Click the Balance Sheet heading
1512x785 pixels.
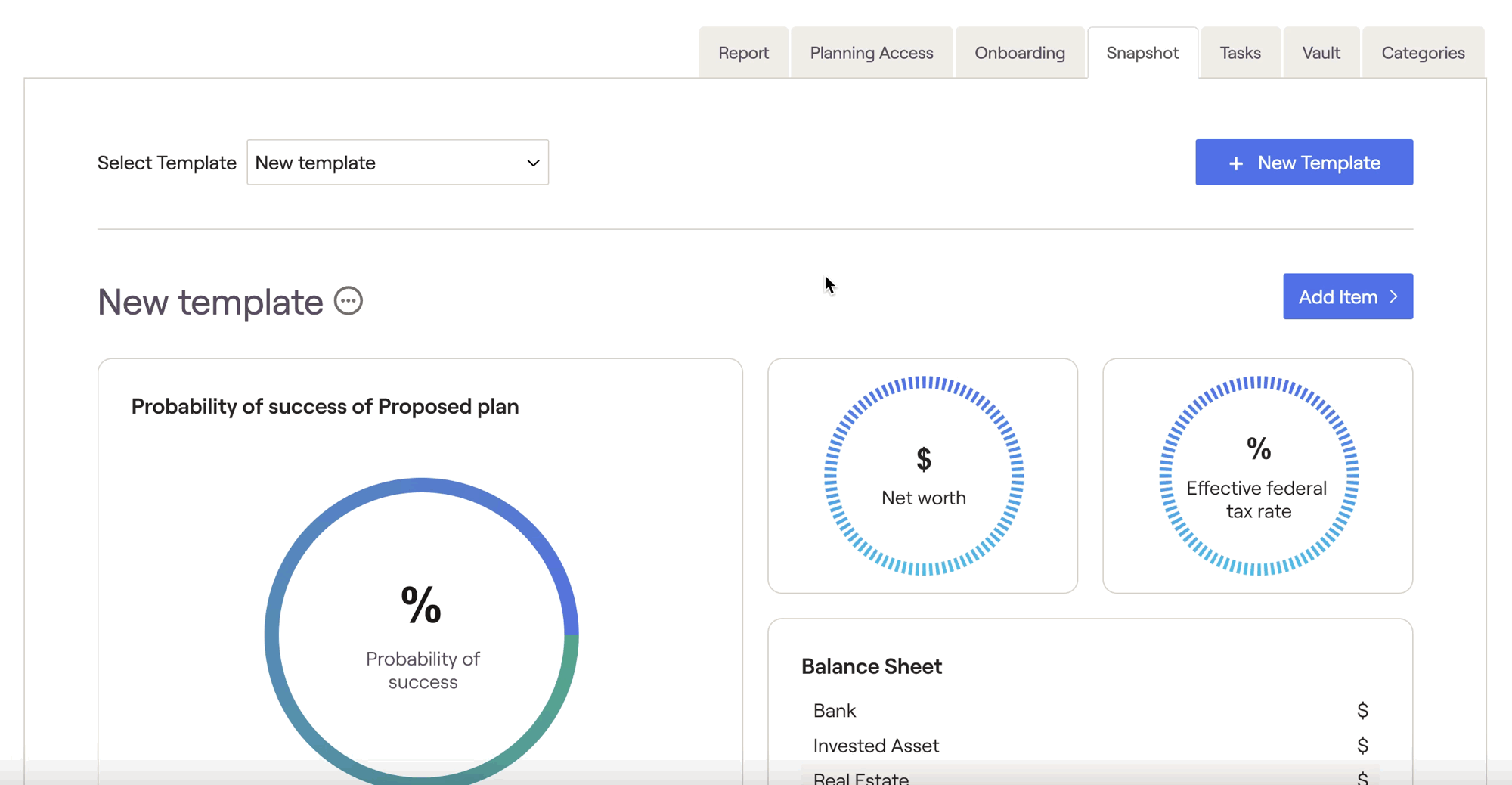tap(872, 666)
